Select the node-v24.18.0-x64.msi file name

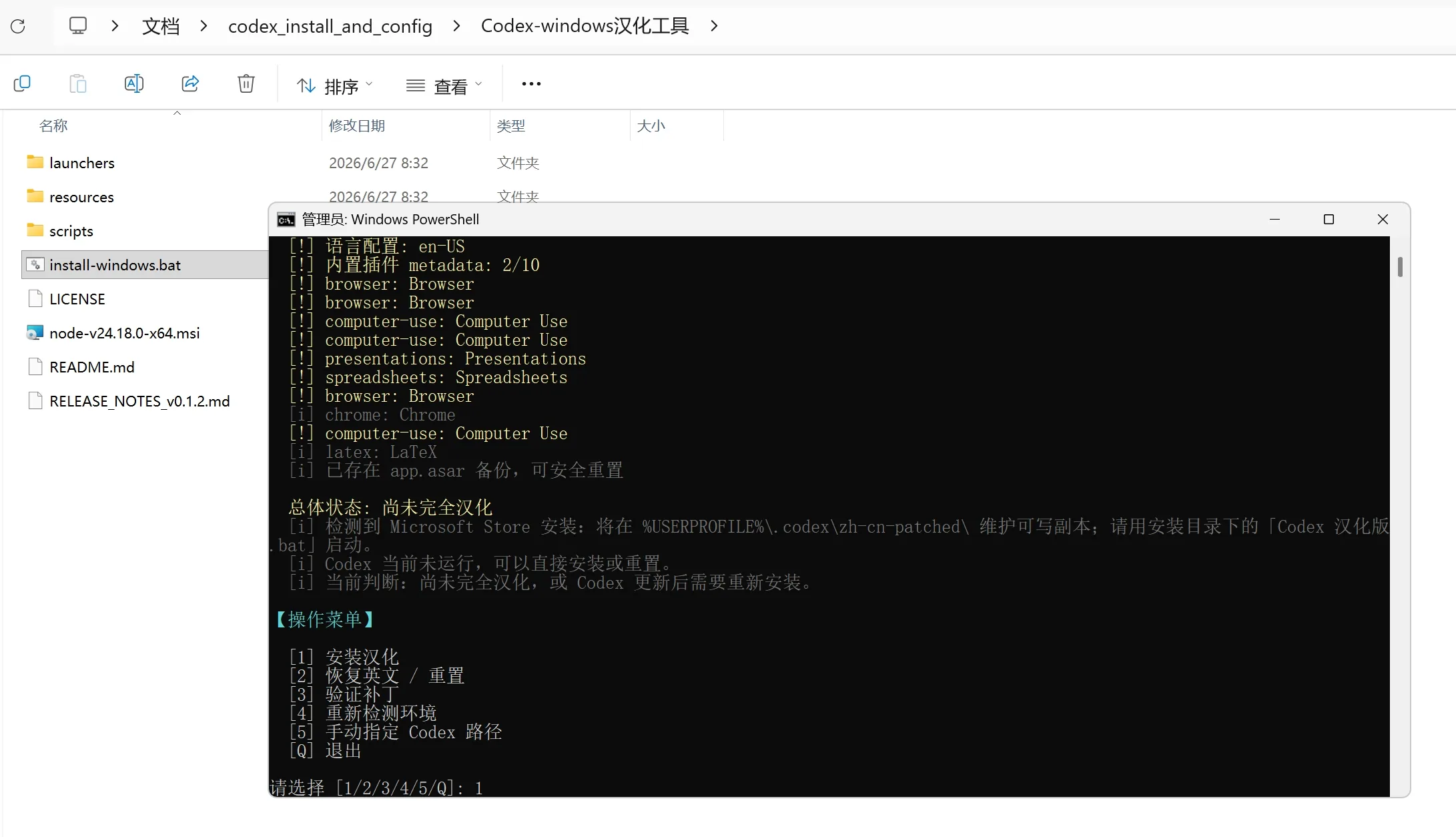pos(125,333)
